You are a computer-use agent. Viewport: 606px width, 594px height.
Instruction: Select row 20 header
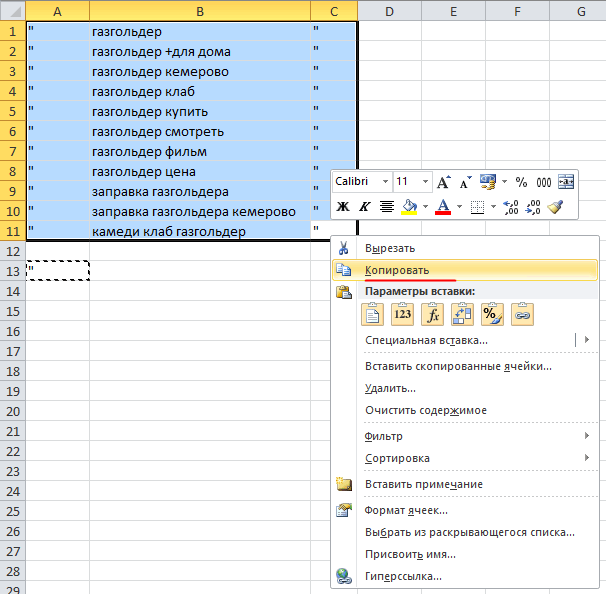(x=13, y=411)
